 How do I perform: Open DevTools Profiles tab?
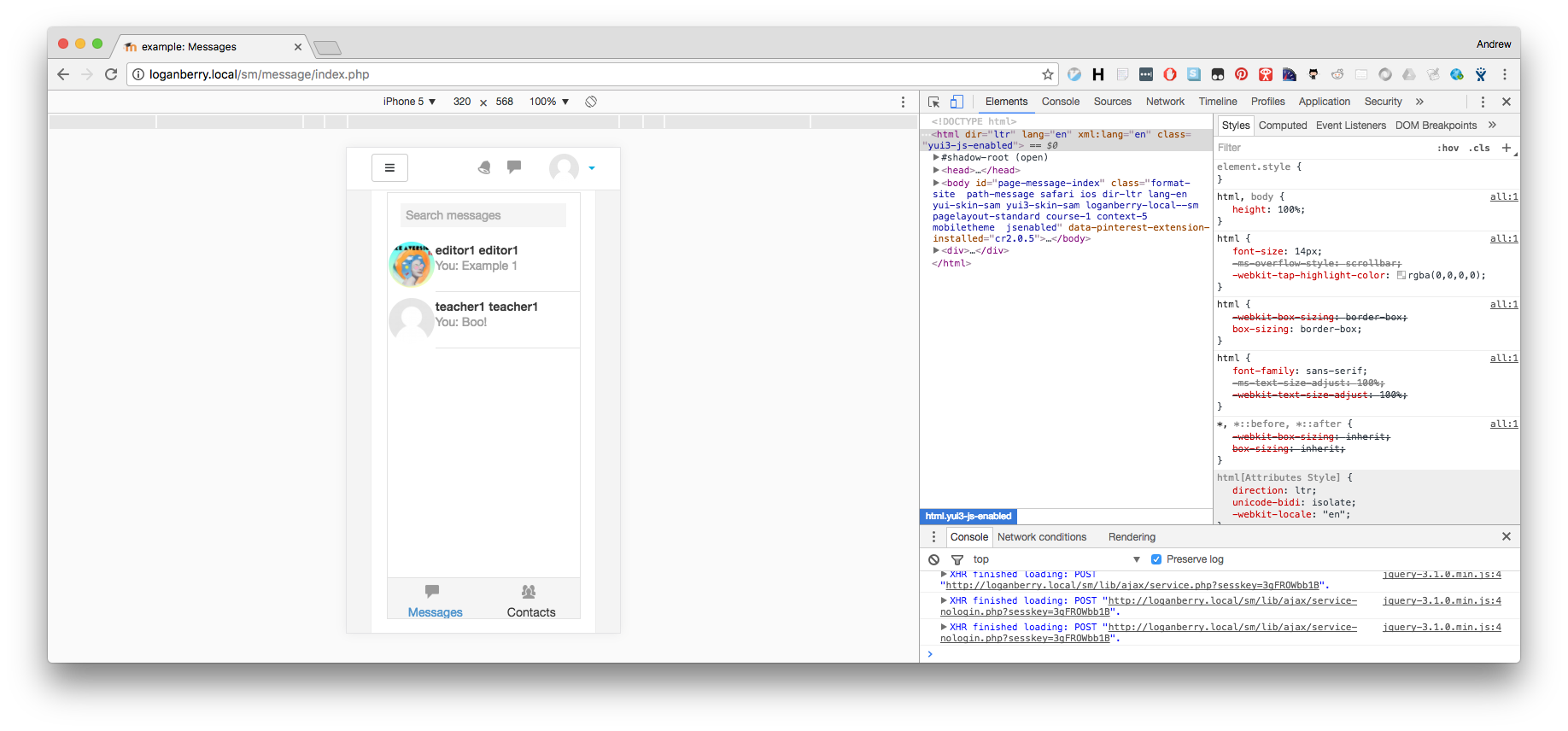pos(1268,102)
